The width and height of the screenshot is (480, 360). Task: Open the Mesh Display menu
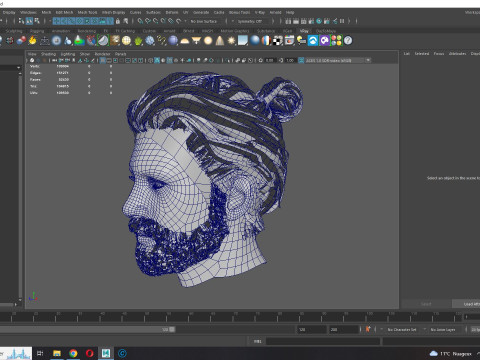pos(113,12)
